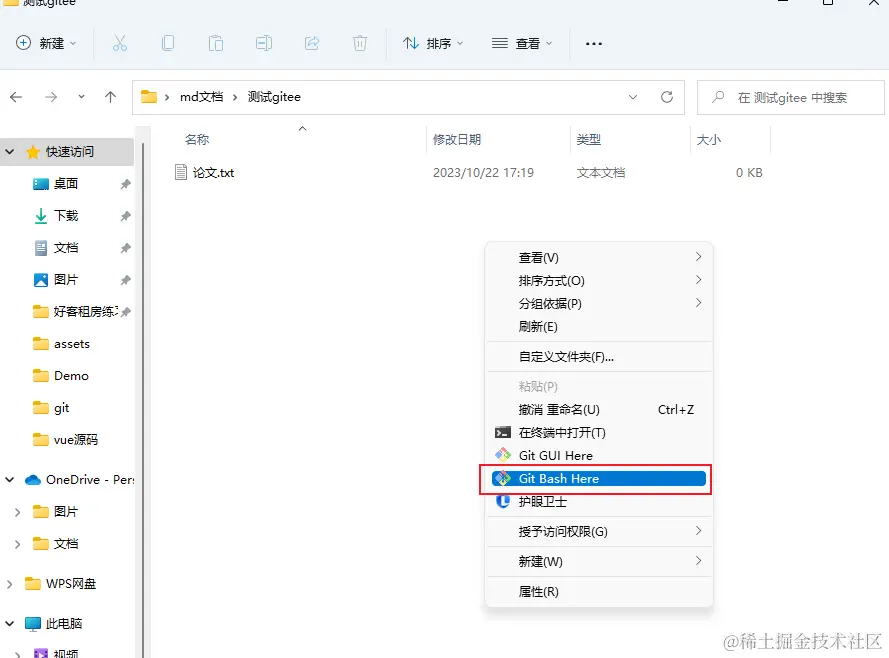Click the search box 在 测试gitee 中搜索

[791, 97]
